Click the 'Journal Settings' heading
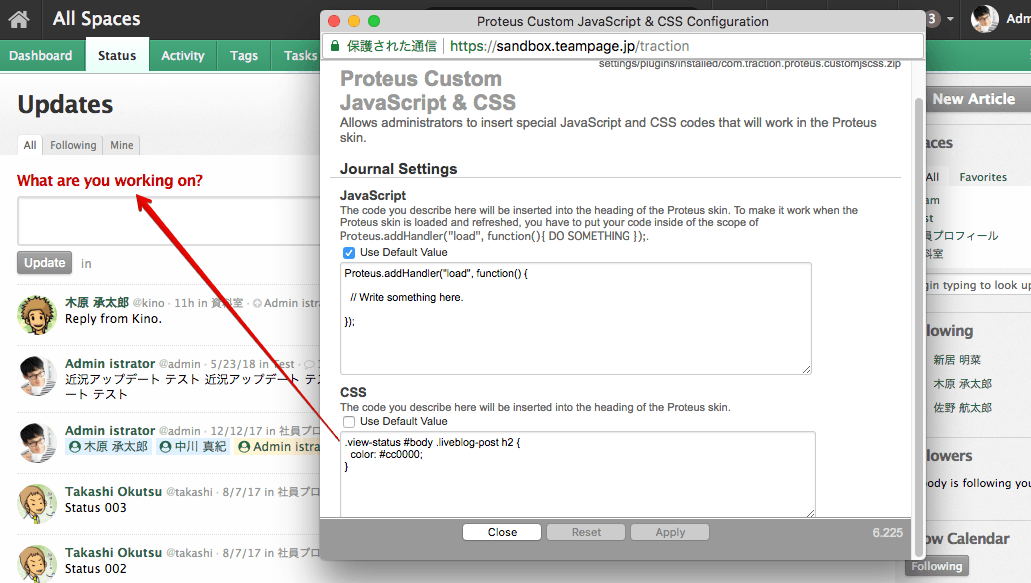The width and height of the screenshot is (1031, 583). [x=398, y=169]
